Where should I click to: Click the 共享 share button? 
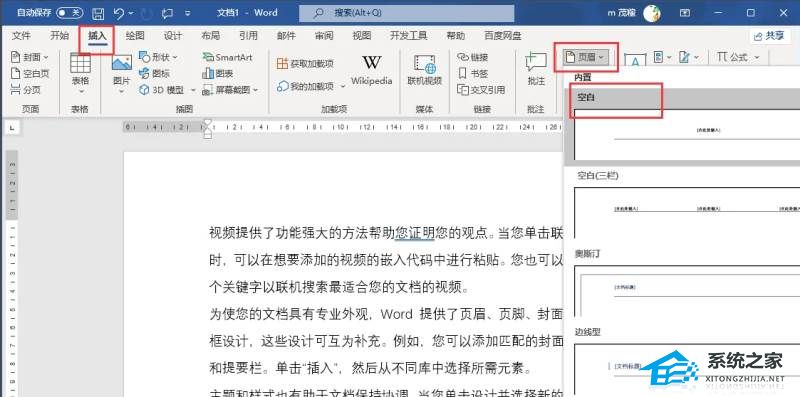(x=769, y=36)
